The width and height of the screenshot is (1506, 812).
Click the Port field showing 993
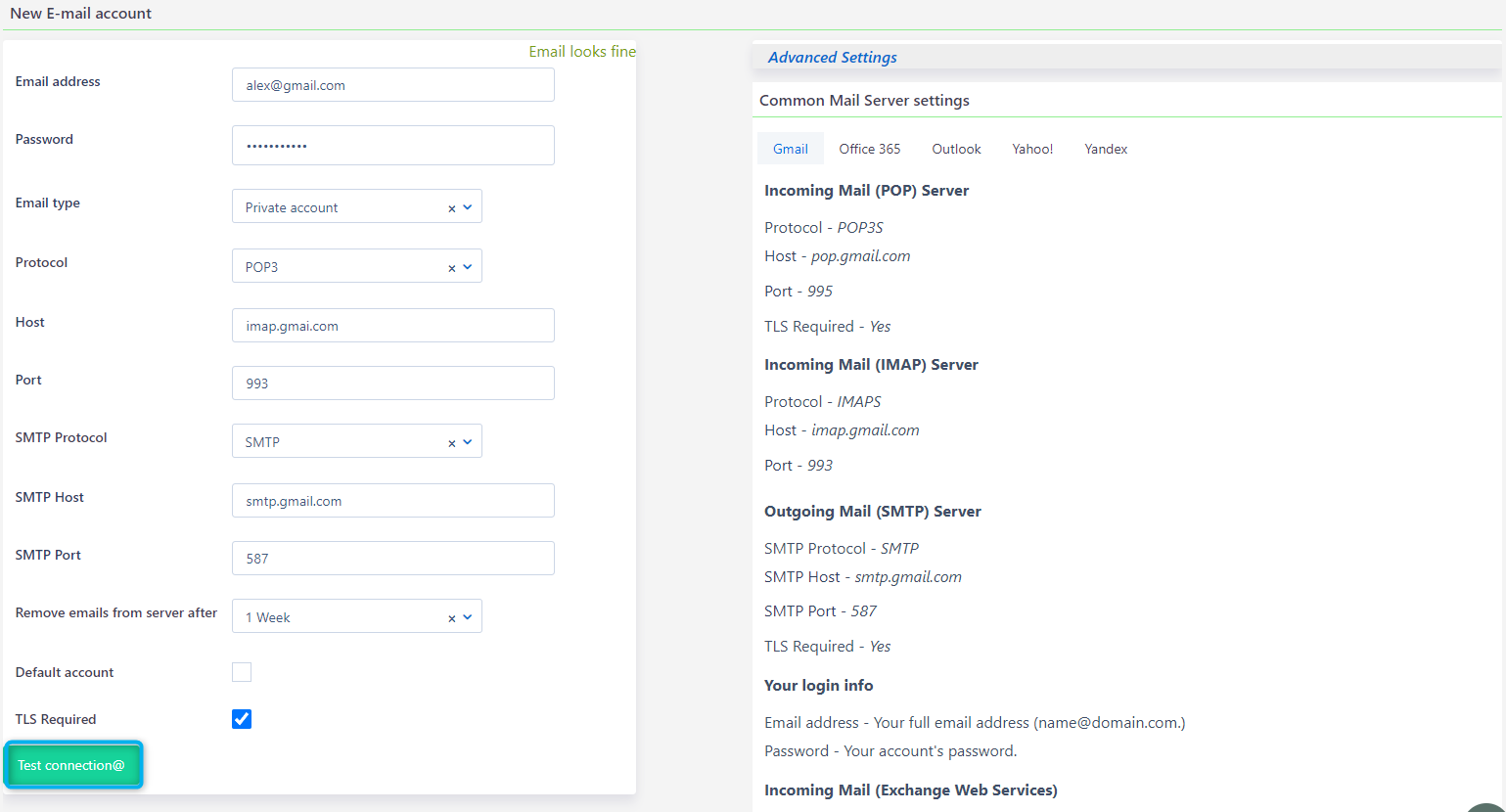click(x=393, y=383)
